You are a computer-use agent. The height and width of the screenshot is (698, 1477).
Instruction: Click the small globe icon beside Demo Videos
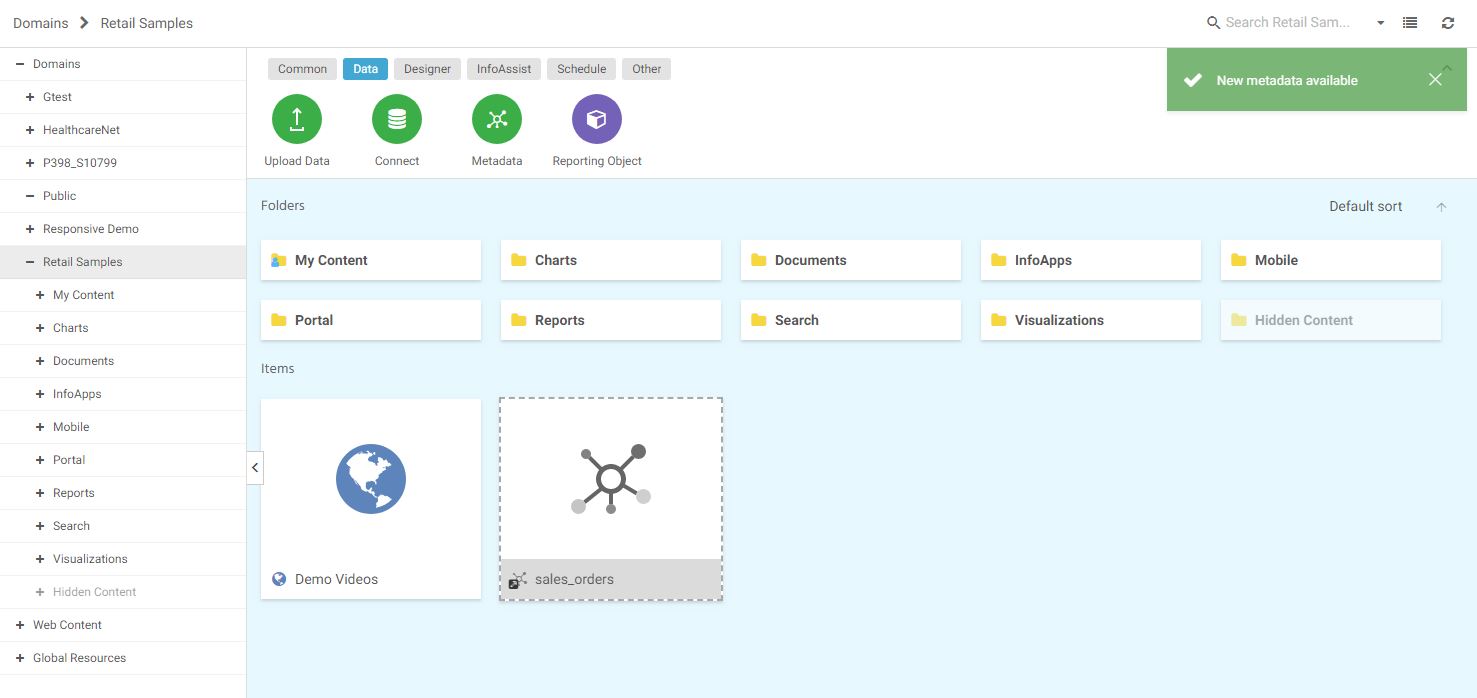pos(279,579)
